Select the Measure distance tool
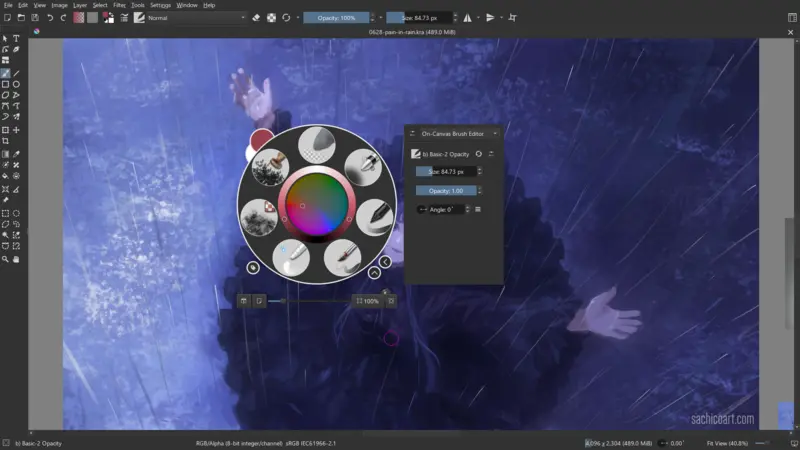This screenshot has width=800, height=450. [16, 190]
